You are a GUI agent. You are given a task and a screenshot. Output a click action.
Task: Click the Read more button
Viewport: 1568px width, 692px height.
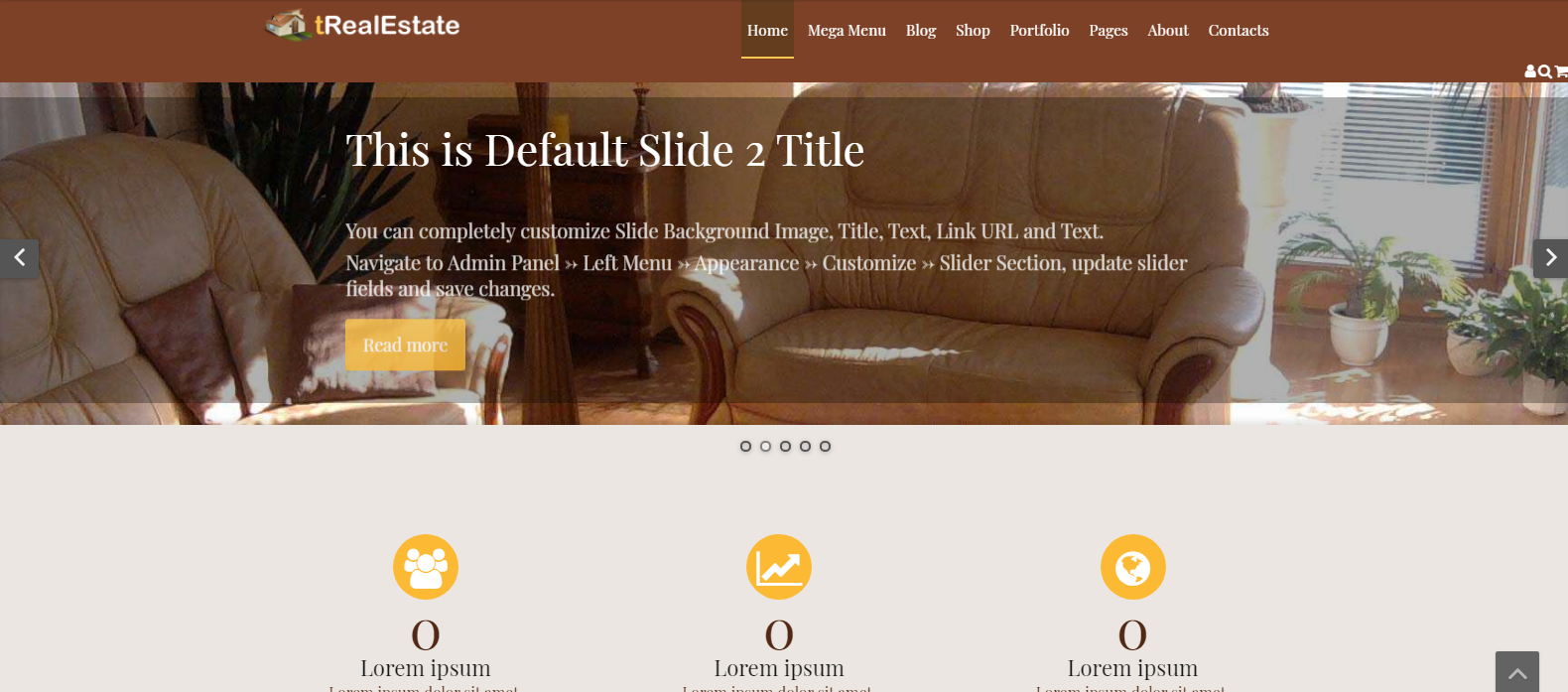pyautogui.click(x=405, y=345)
